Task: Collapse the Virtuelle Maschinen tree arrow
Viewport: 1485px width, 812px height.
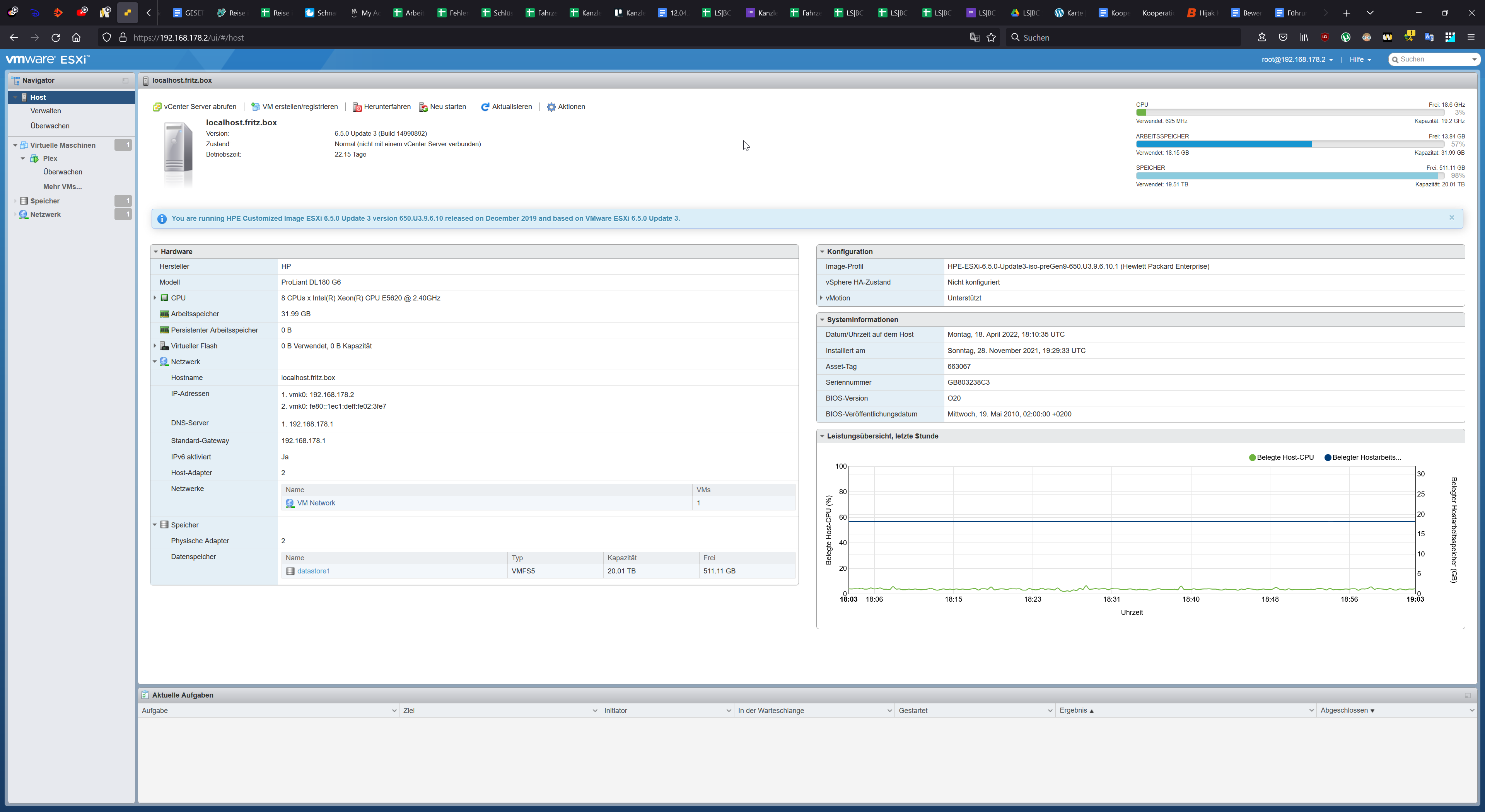Action: 15,145
